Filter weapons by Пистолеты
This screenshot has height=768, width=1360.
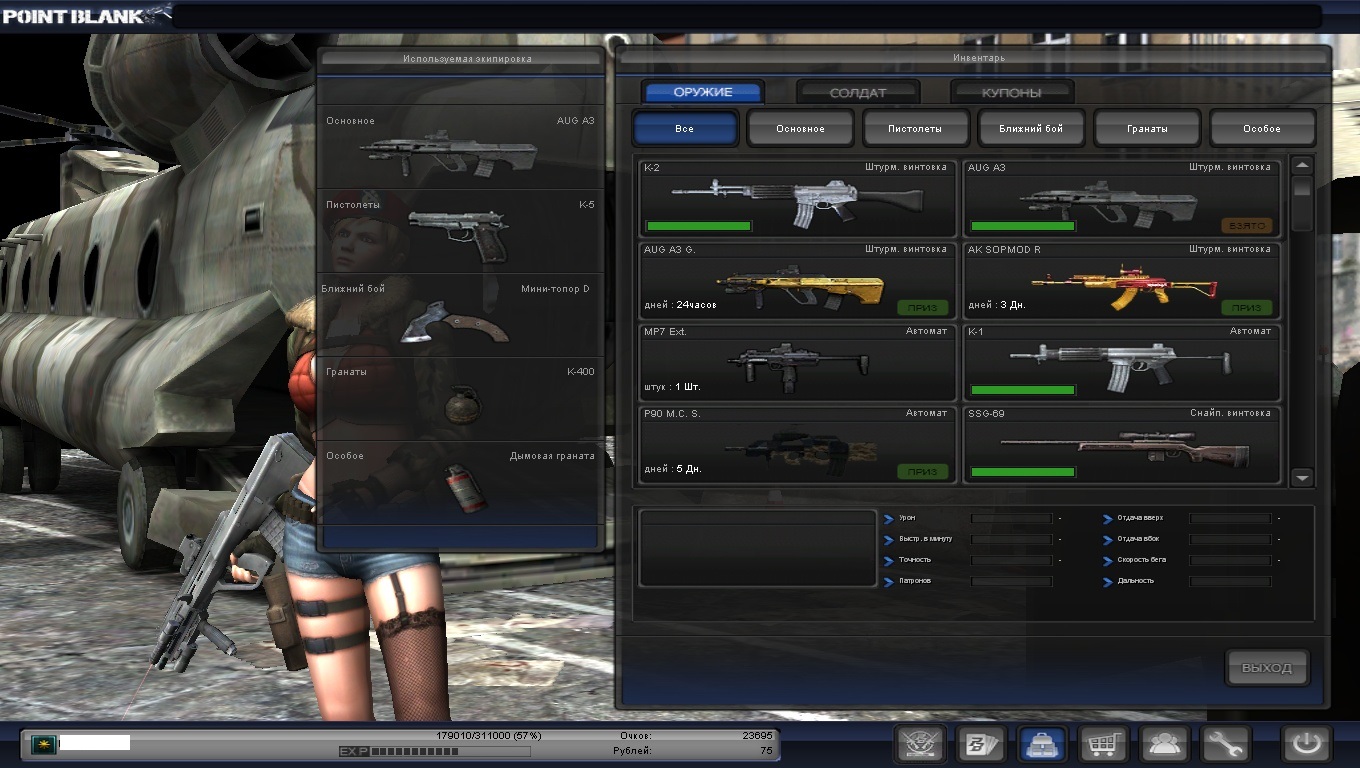pos(916,129)
